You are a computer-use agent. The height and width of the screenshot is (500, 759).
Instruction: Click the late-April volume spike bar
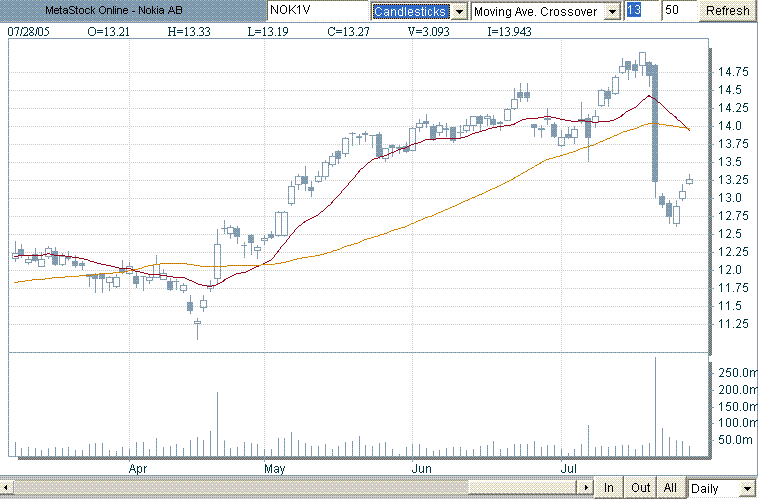pos(217,424)
